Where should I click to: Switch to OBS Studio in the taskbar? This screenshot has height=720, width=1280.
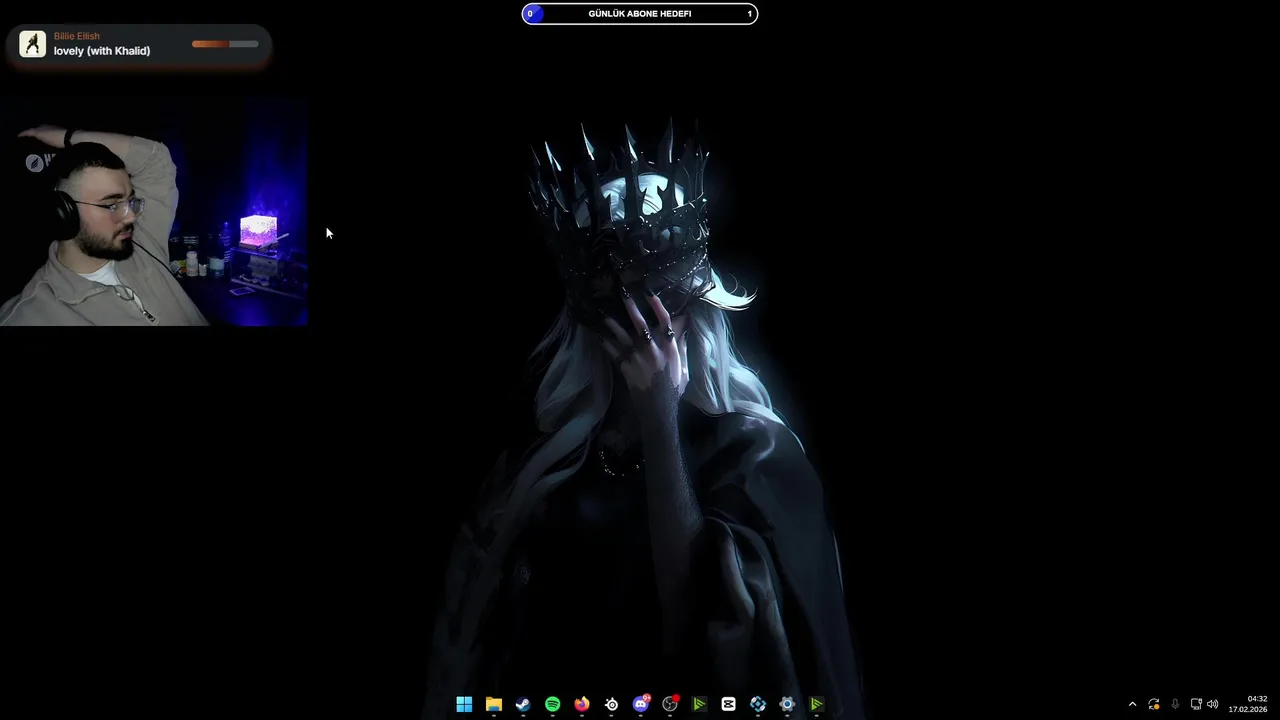[670, 704]
